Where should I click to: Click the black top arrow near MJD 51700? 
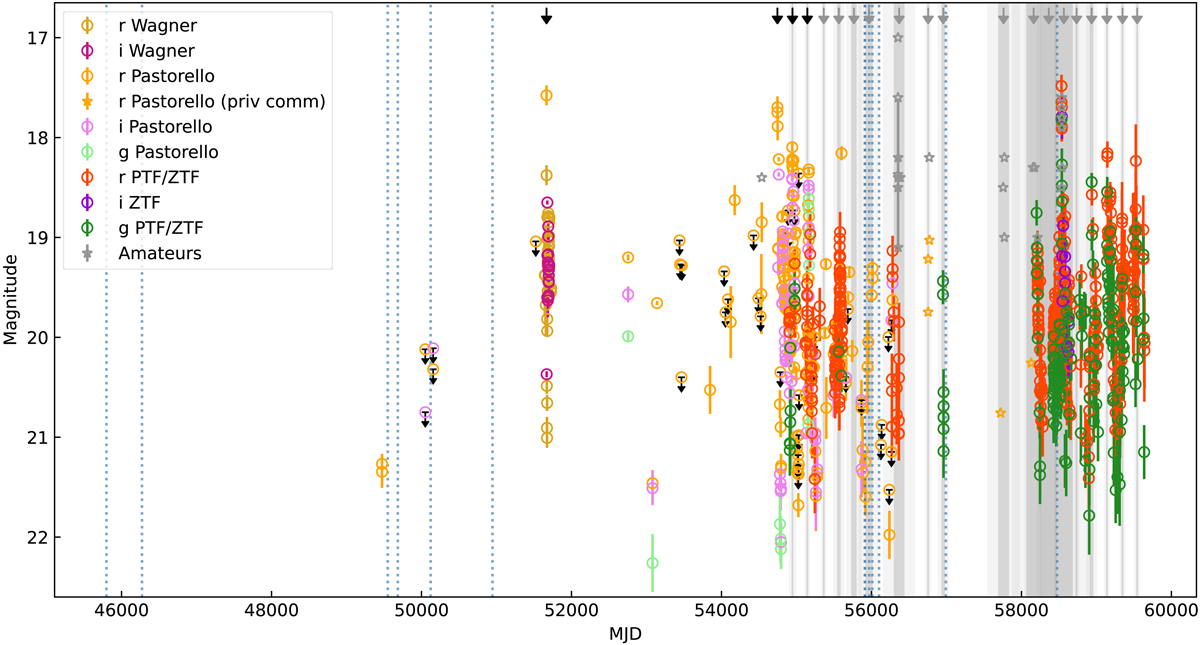pyautogui.click(x=546, y=15)
